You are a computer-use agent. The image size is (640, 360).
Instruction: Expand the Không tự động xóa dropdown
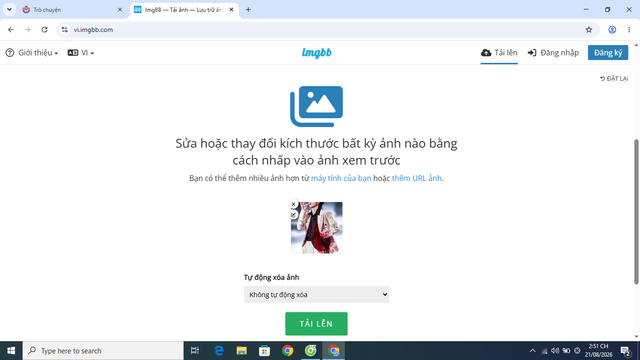316,294
